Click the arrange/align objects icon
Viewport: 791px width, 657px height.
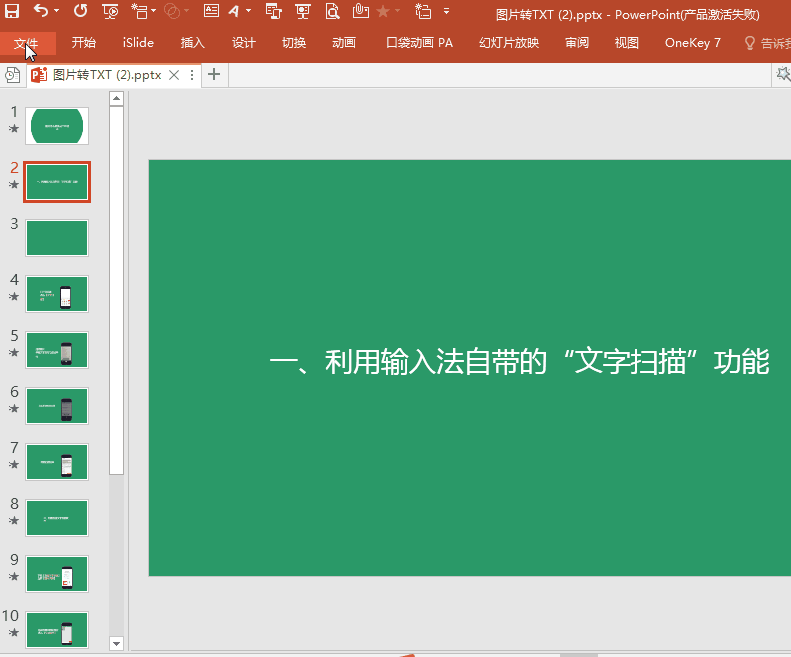[273, 11]
